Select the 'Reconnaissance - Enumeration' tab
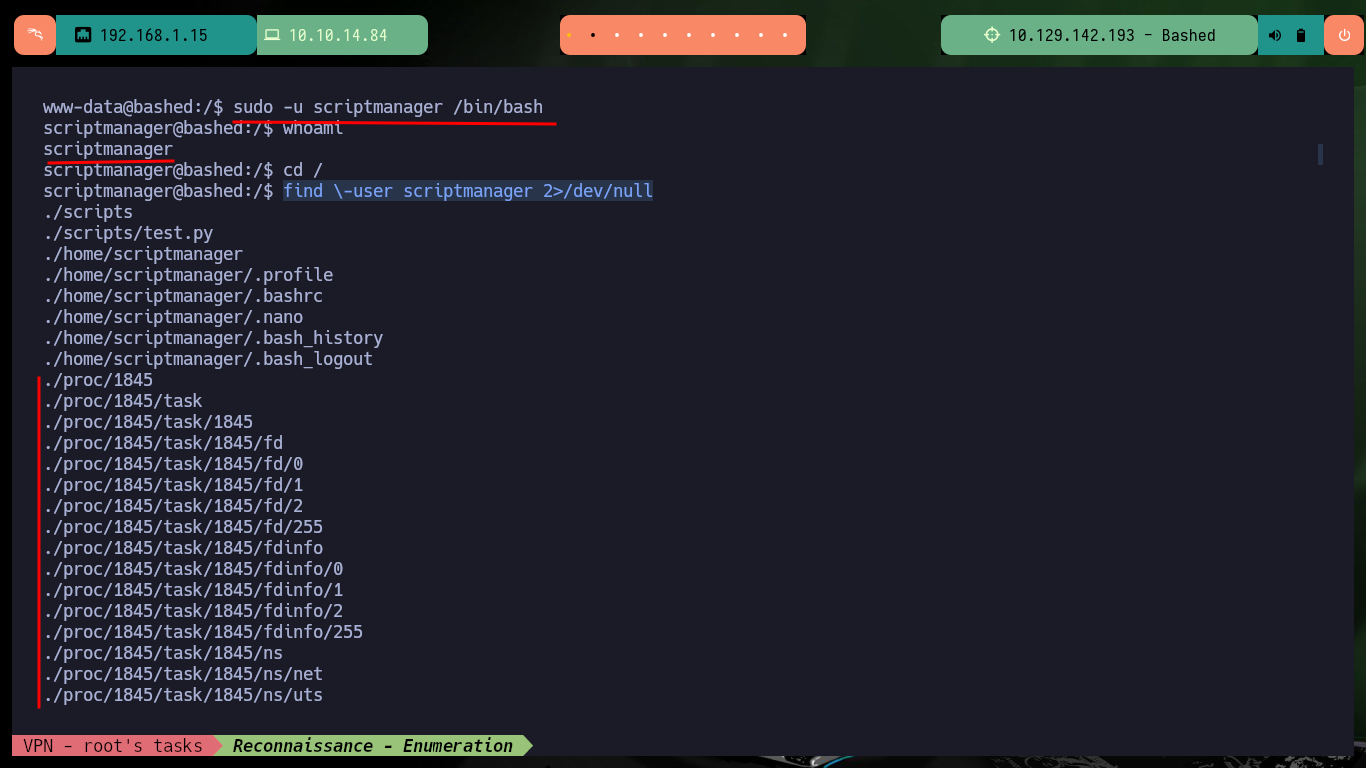 tap(373, 746)
